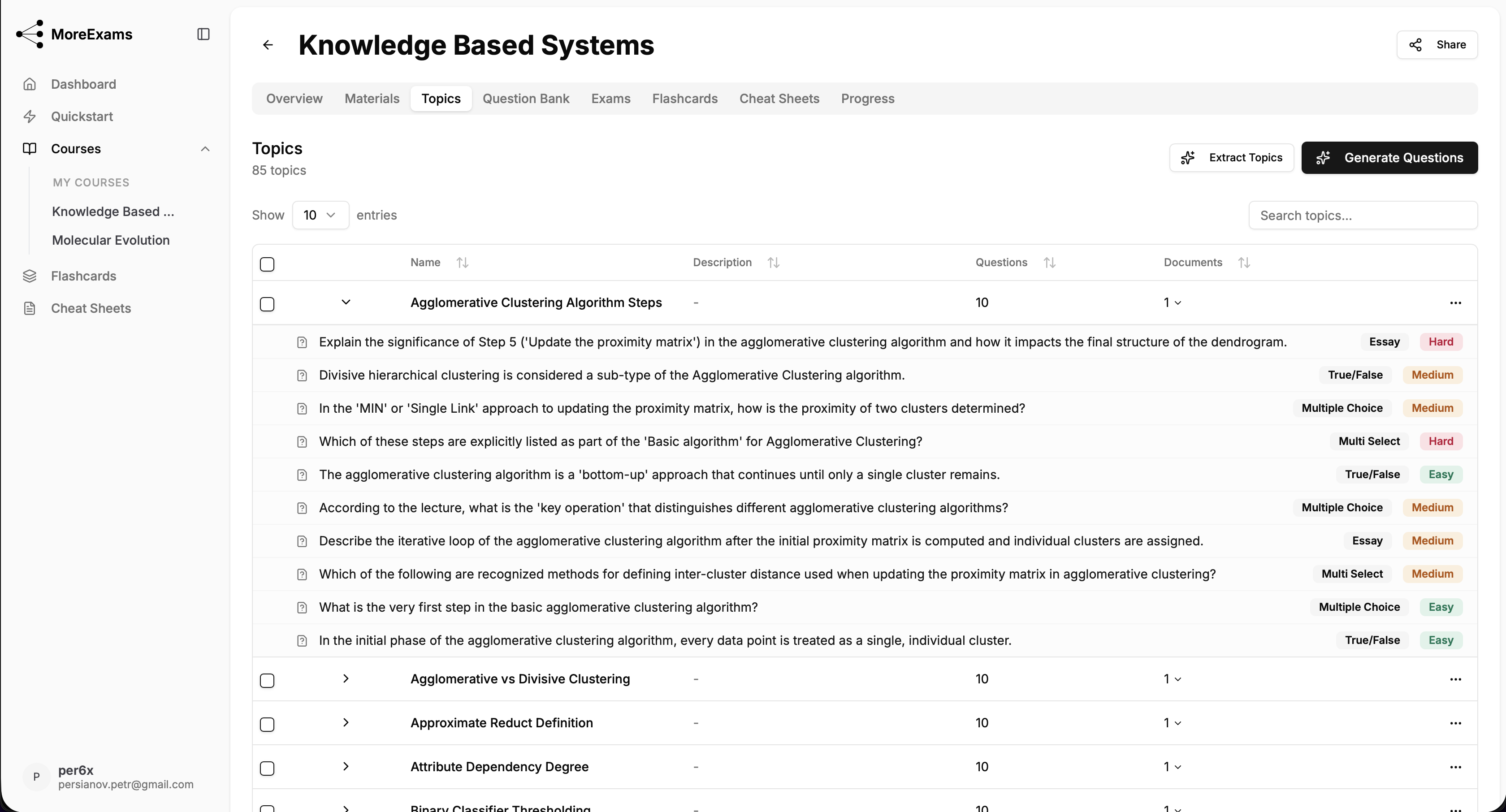Collapse Agglomerative Clustering Algorithm Steps row
The height and width of the screenshot is (812, 1506).
point(346,302)
